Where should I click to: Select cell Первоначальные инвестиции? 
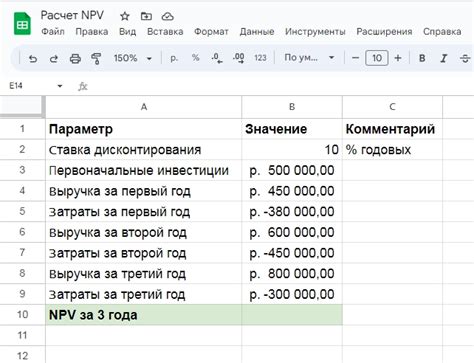(x=144, y=170)
